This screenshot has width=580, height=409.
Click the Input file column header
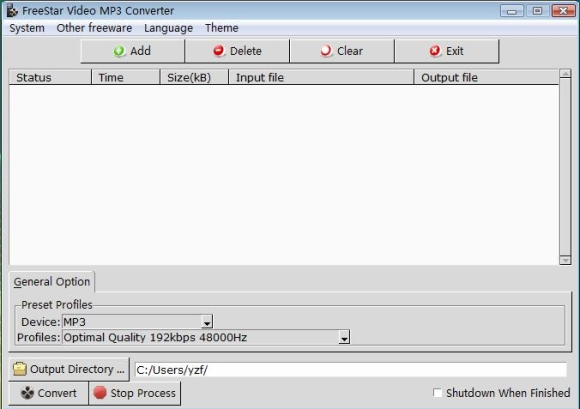coord(321,77)
